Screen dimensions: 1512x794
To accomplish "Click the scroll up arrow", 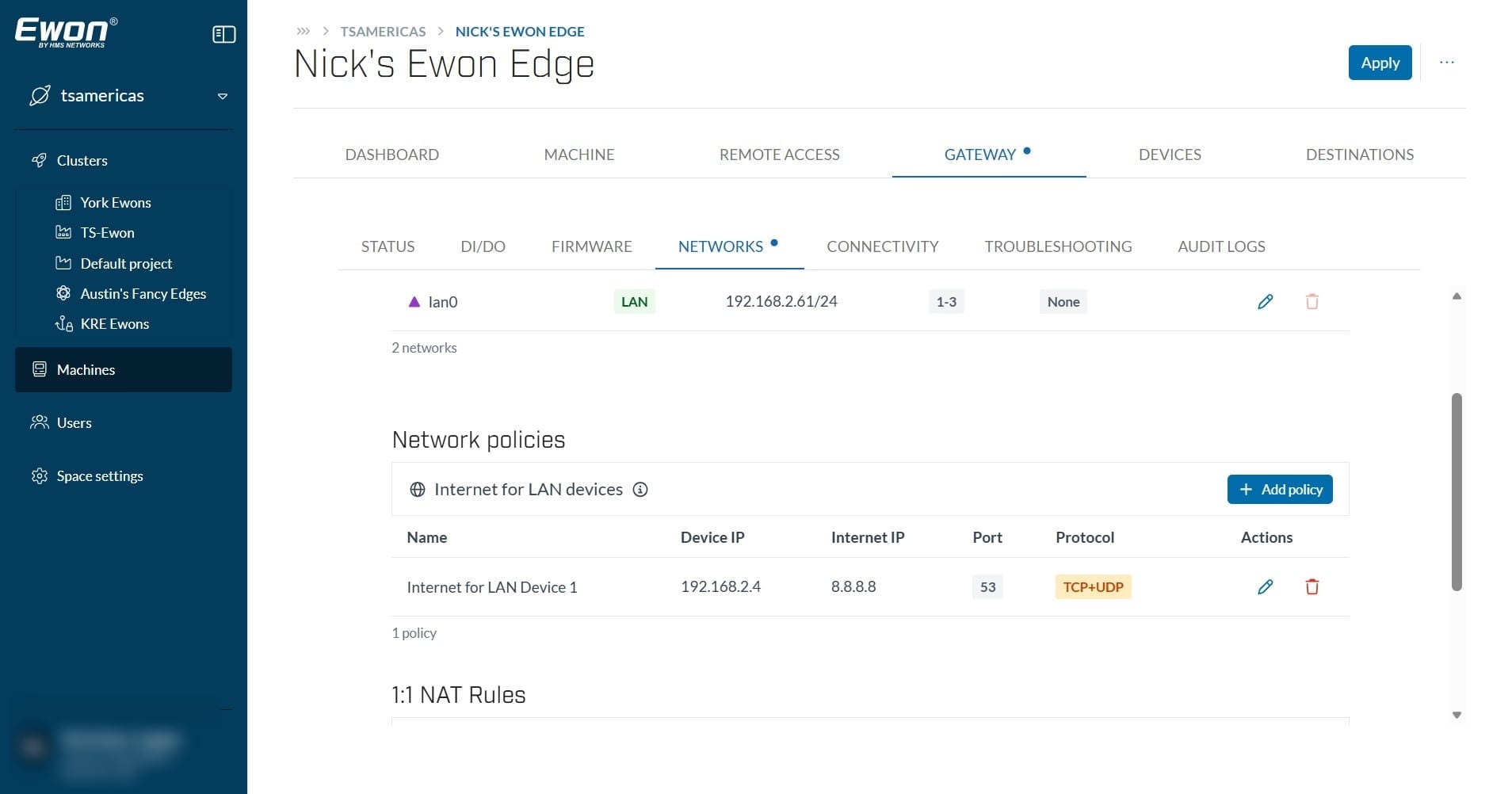I will 1457,296.
